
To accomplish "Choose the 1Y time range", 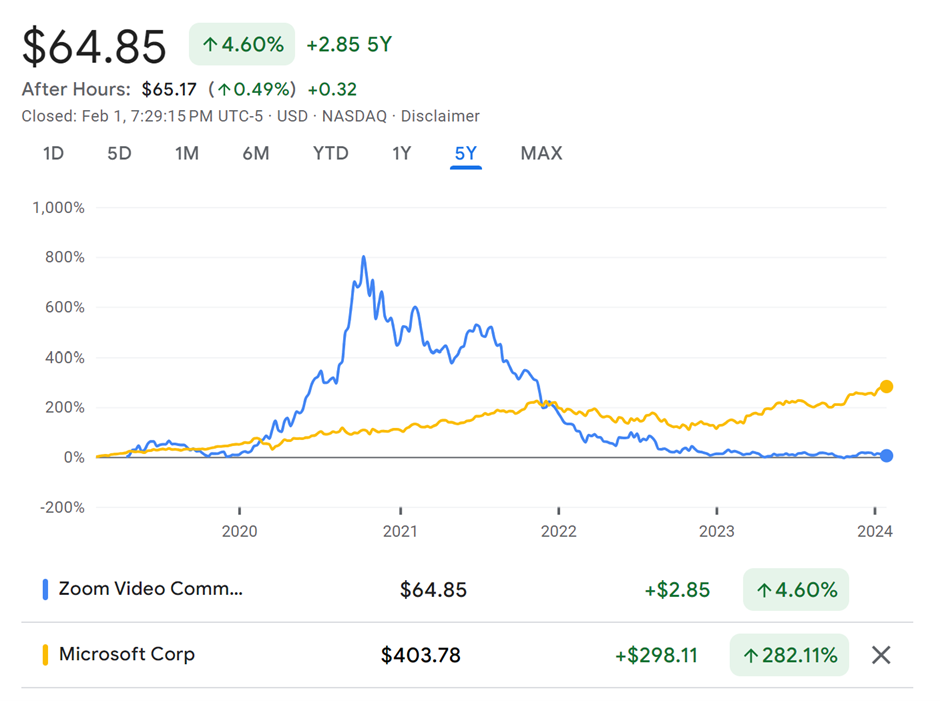I will click(401, 153).
